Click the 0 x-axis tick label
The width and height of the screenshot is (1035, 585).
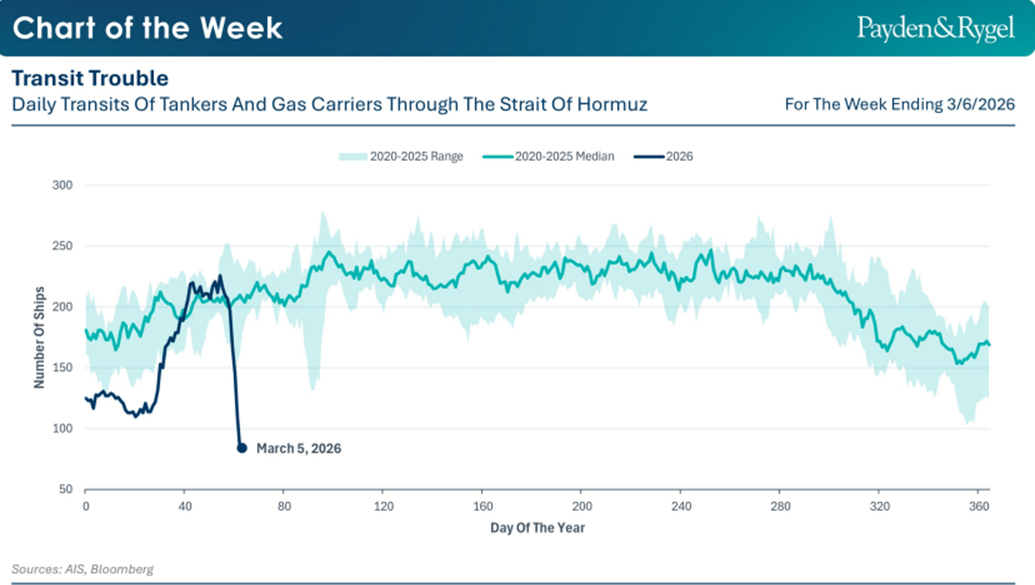click(x=86, y=506)
